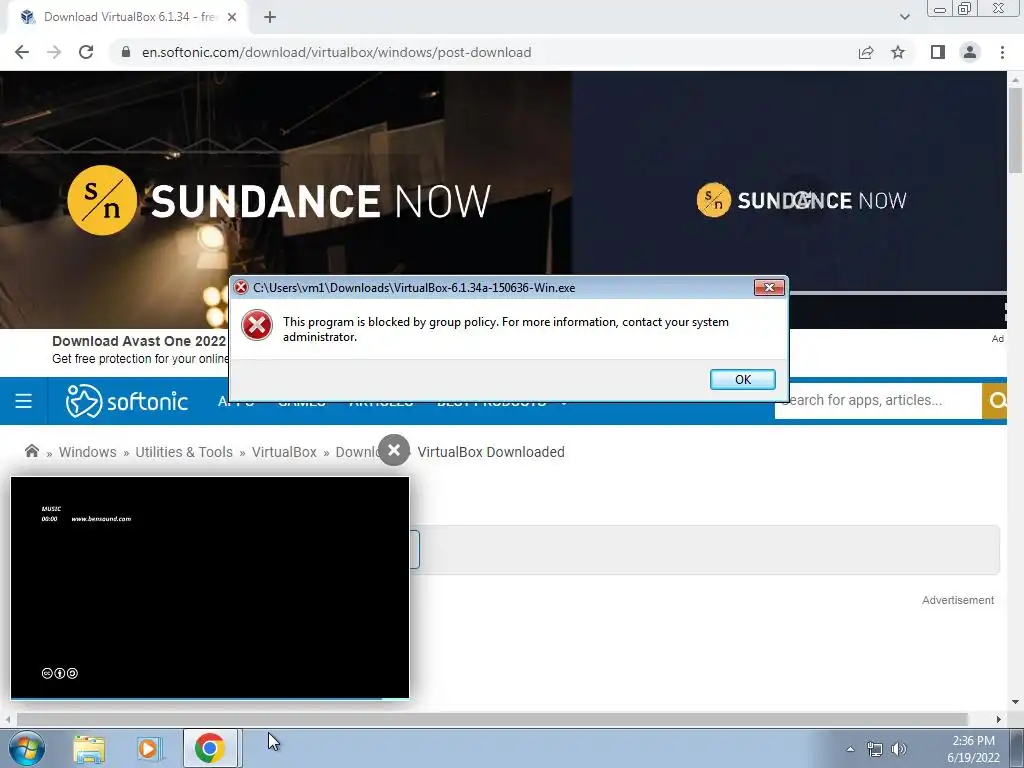Click the vertical page scrollbar thumb
The height and width of the screenshot is (768, 1024).
click(x=1015, y=131)
